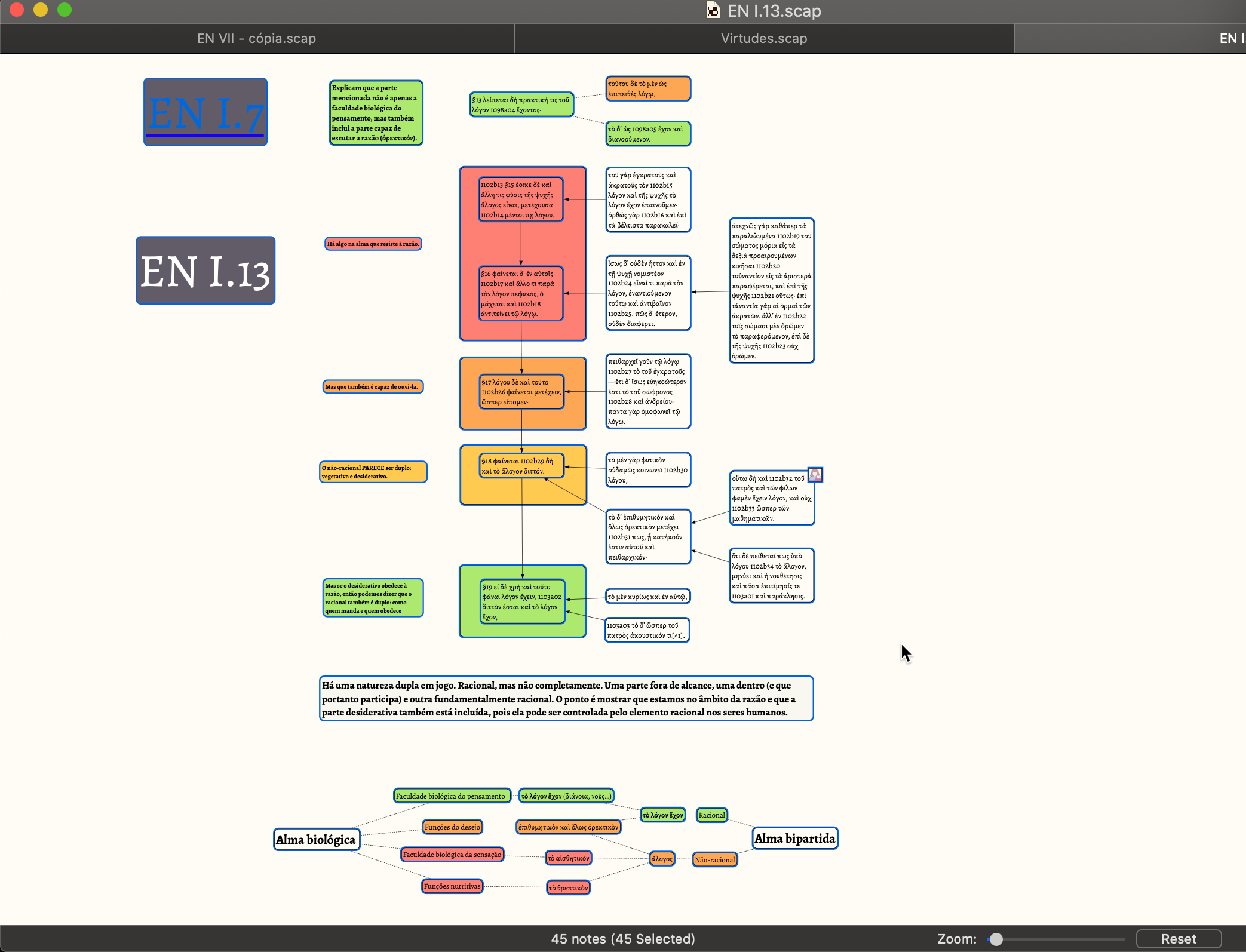Click the '45 notes (45 Selected)' status text
Image resolution: width=1246 pixels, height=952 pixels.
point(623,939)
